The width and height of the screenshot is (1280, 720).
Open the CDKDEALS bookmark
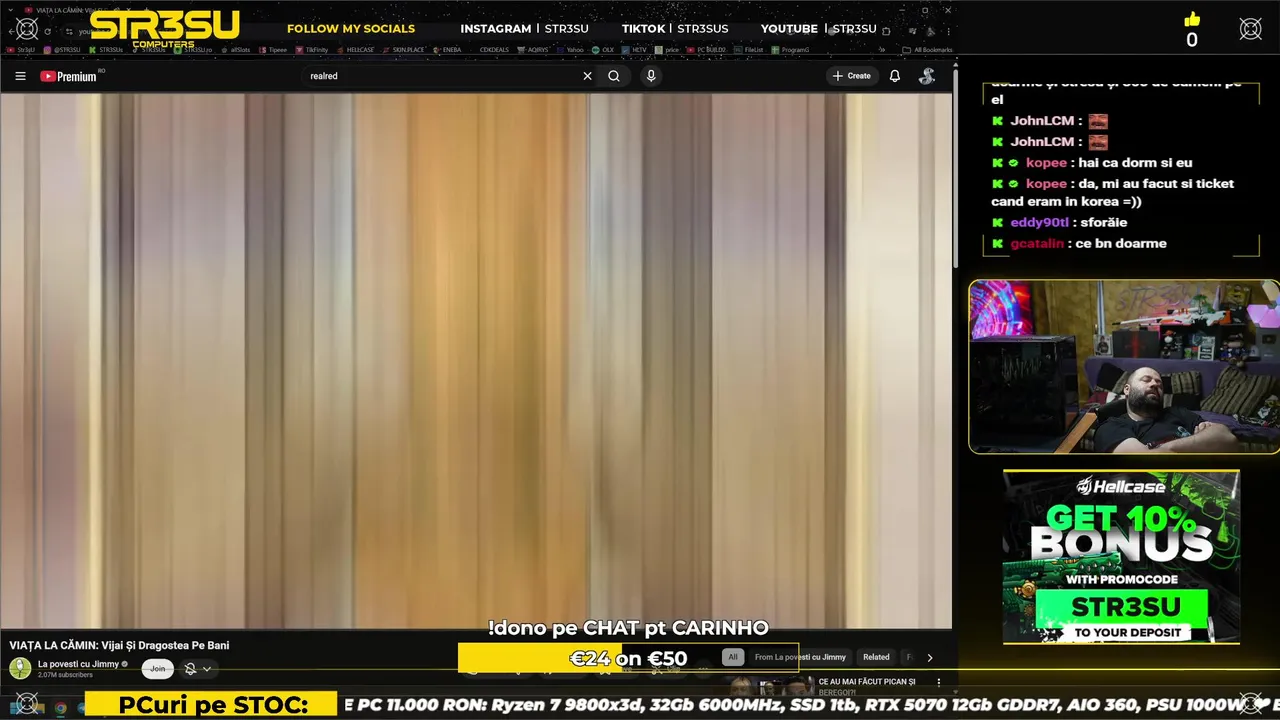coord(493,49)
